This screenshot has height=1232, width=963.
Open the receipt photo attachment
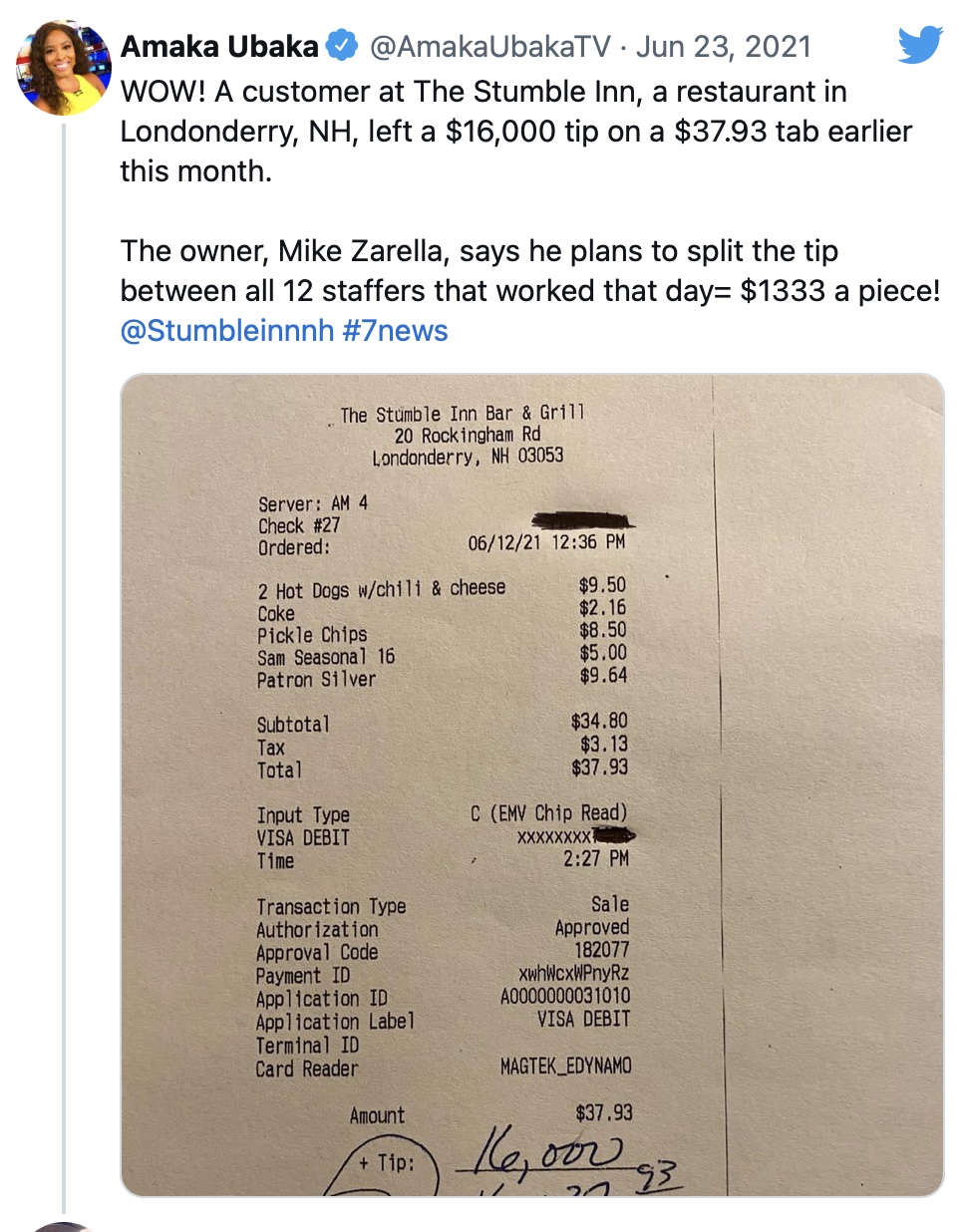point(532,785)
